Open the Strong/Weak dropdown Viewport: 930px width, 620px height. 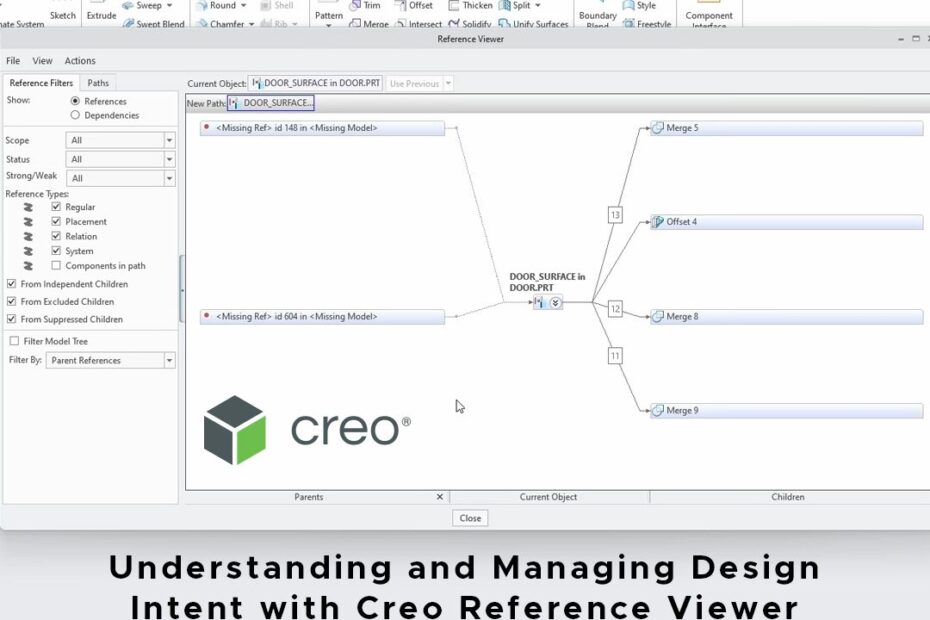click(169, 178)
